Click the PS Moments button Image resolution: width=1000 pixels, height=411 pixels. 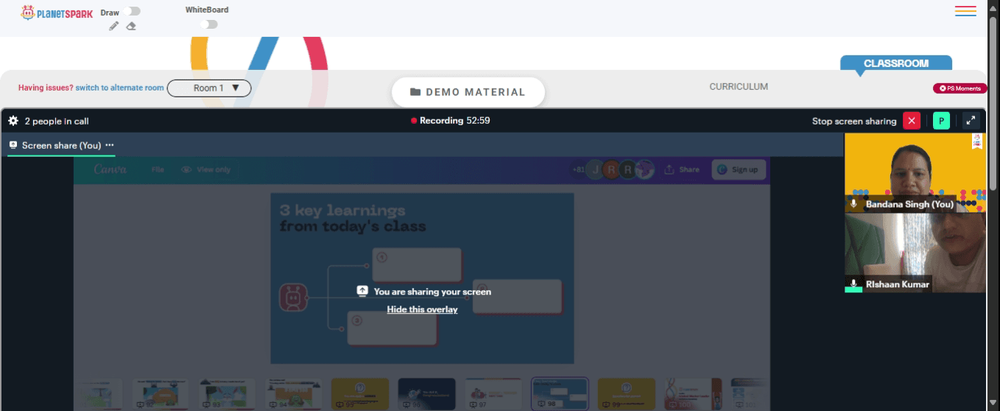[960, 88]
